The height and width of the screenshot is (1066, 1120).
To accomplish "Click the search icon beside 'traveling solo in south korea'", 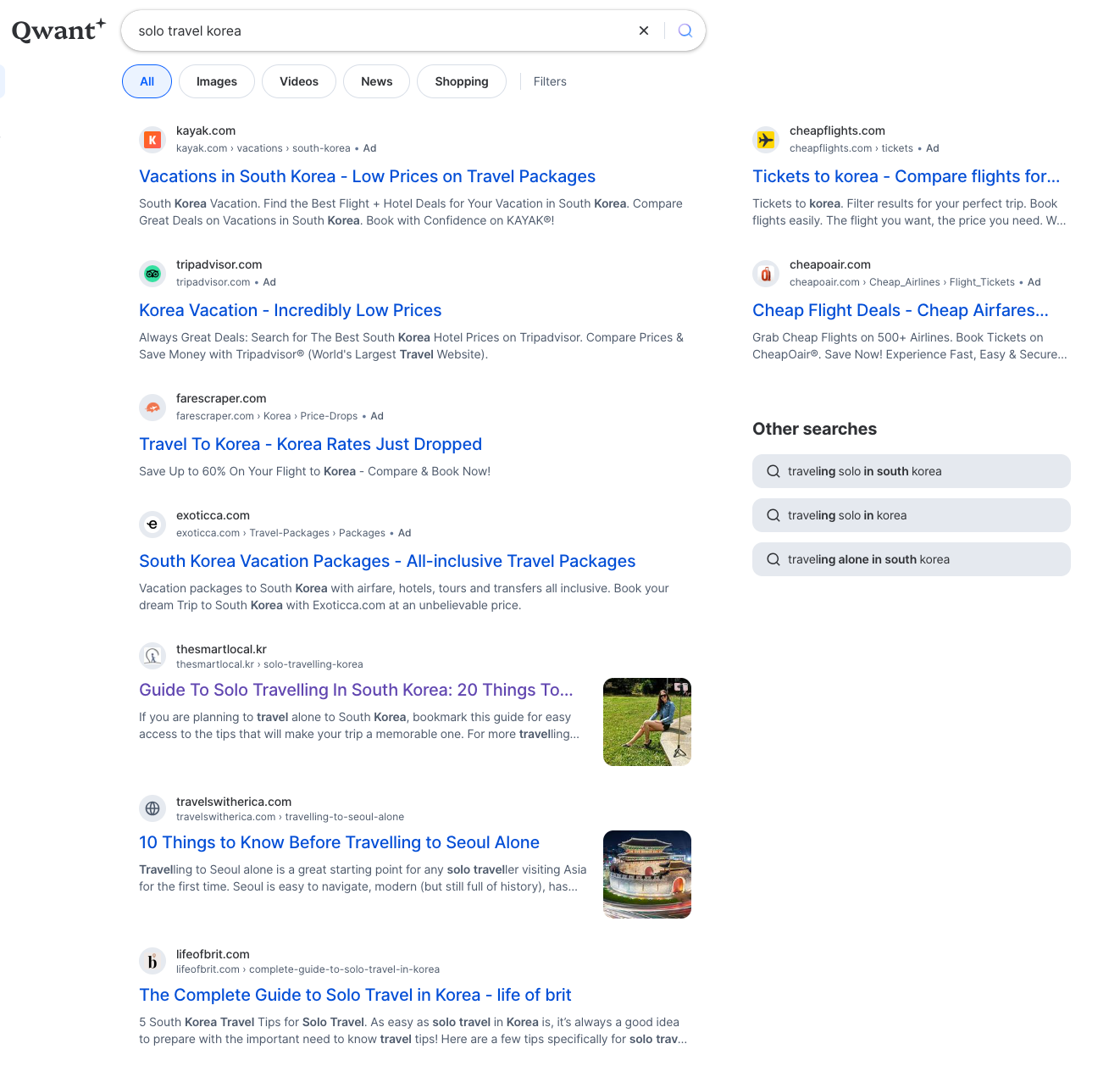I will click(x=773, y=471).
